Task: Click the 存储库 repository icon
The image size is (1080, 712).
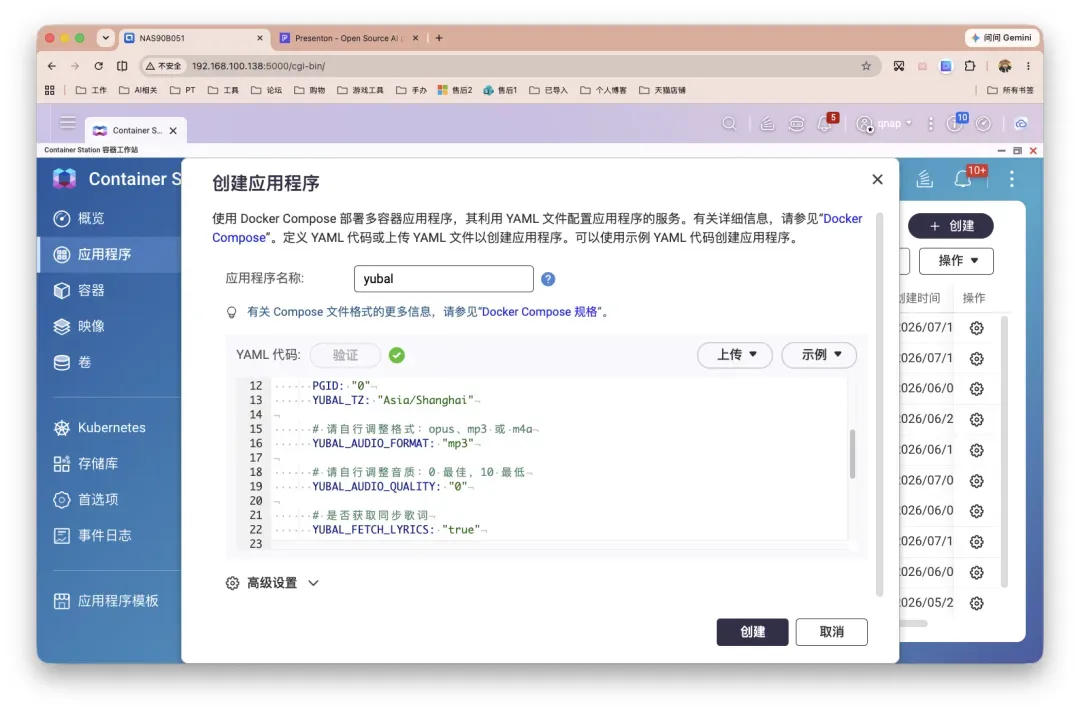Action: (61, 463)
